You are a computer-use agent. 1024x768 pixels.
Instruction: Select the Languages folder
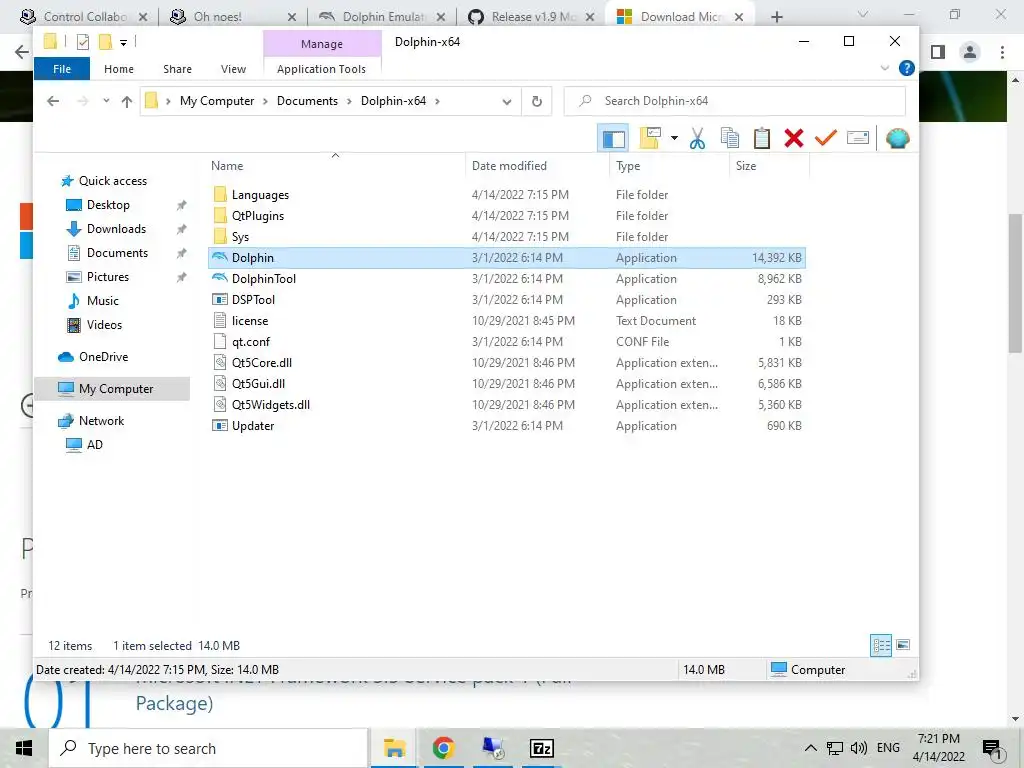pyautogui.click(x=507, y=195)
